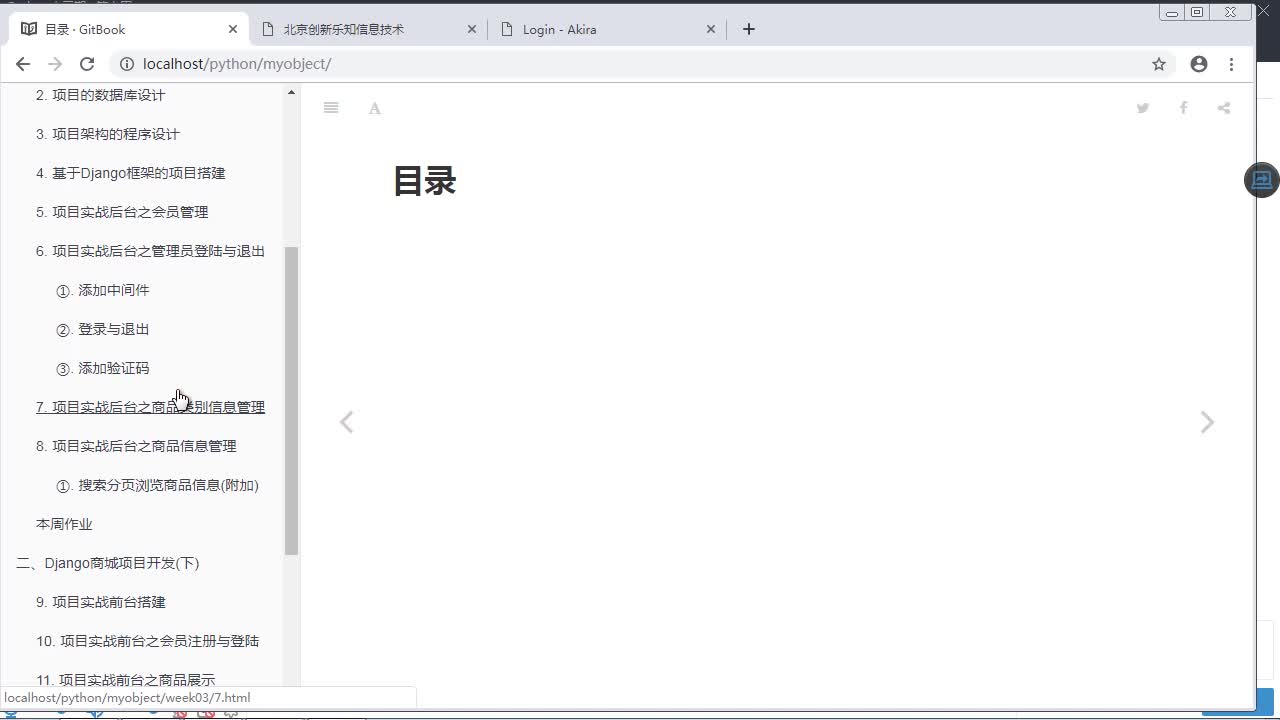Reload the current page
The height and width of the screenshot is (720, 1280).
pos(87,64)
